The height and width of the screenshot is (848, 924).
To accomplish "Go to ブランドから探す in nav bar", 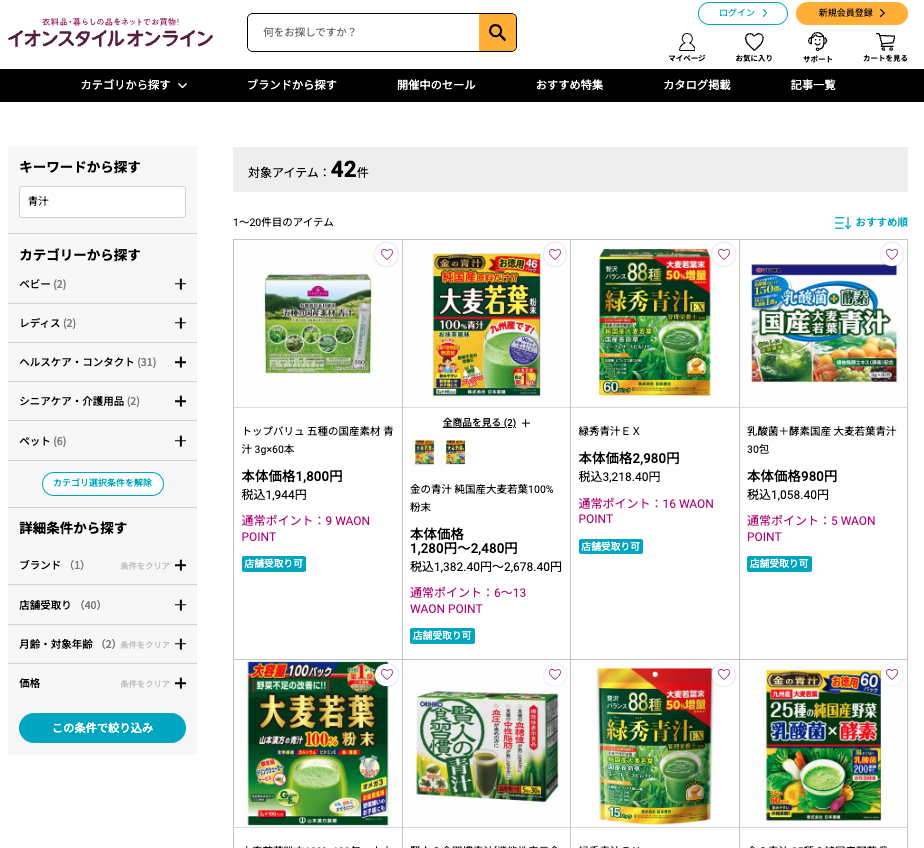I will 292,85.
